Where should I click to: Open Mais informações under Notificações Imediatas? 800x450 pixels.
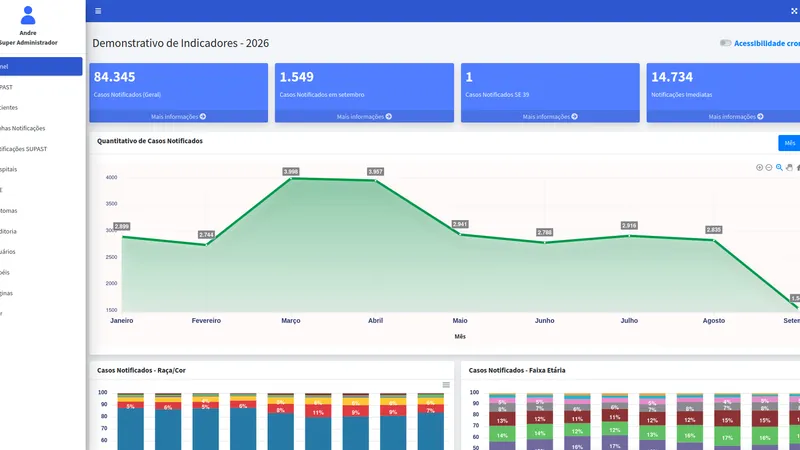[x=736, y=116]
